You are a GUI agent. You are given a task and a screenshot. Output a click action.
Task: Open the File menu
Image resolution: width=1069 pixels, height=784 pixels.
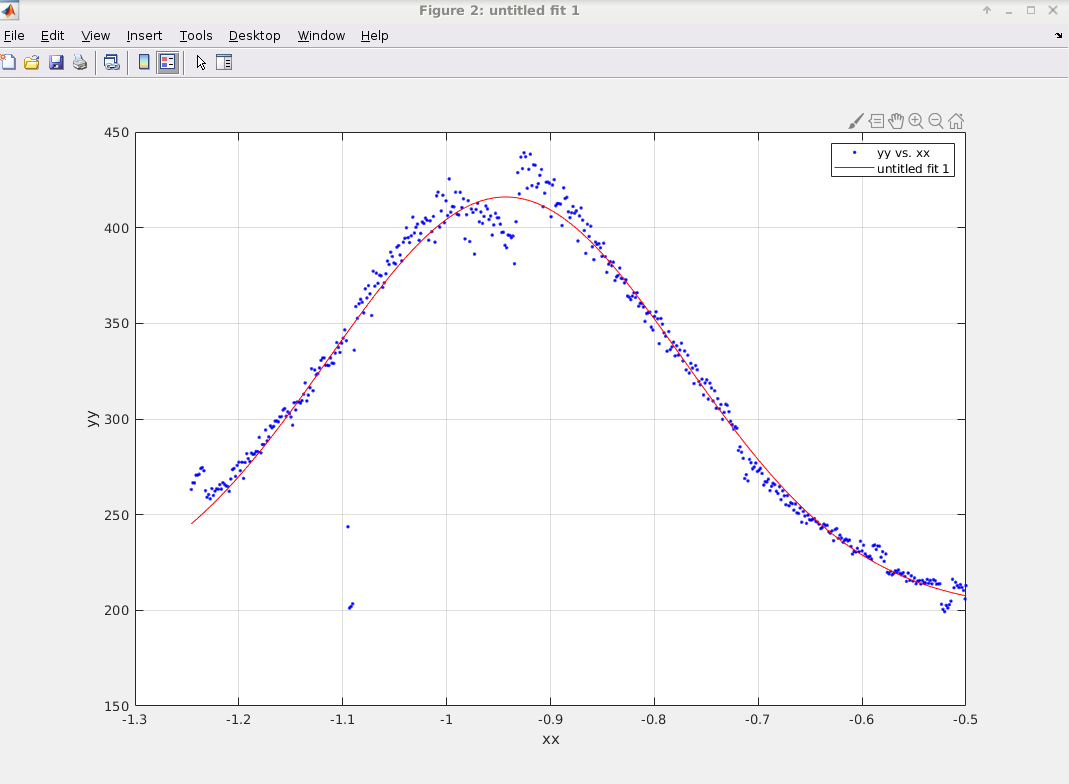coord(14,35)
